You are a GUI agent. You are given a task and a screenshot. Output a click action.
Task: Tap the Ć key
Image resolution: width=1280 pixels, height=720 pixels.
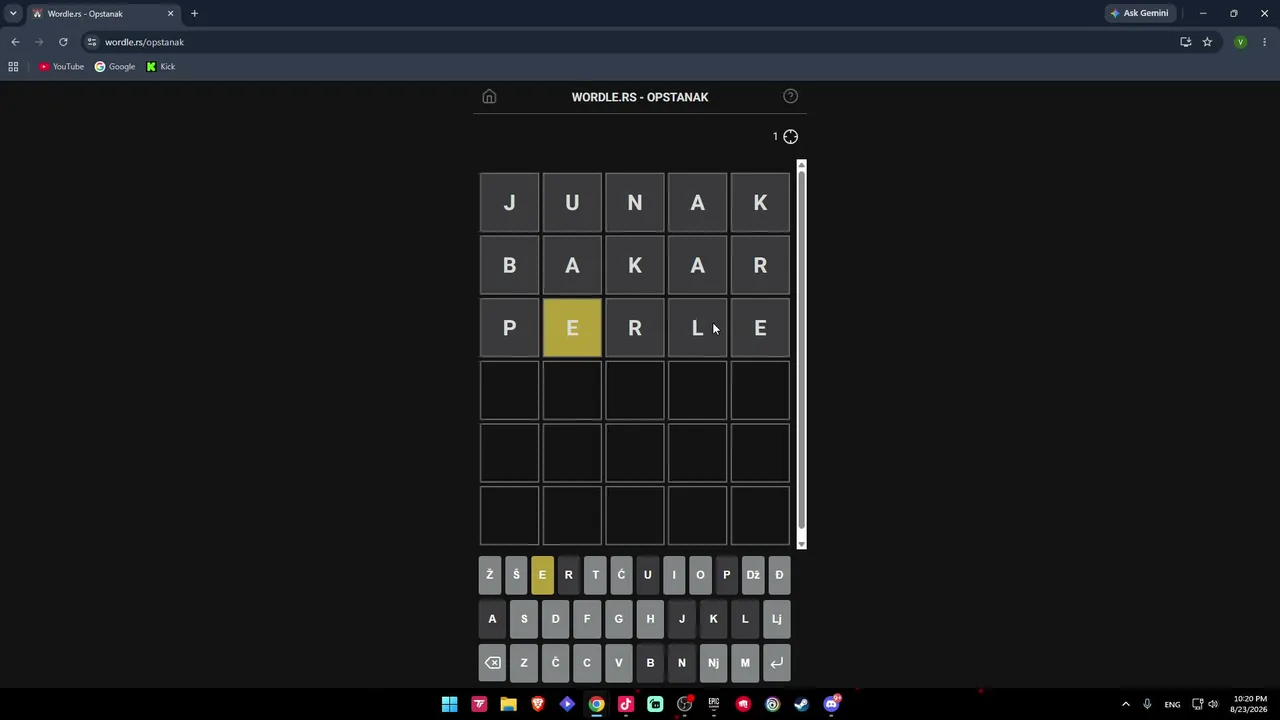click(621, 575)
